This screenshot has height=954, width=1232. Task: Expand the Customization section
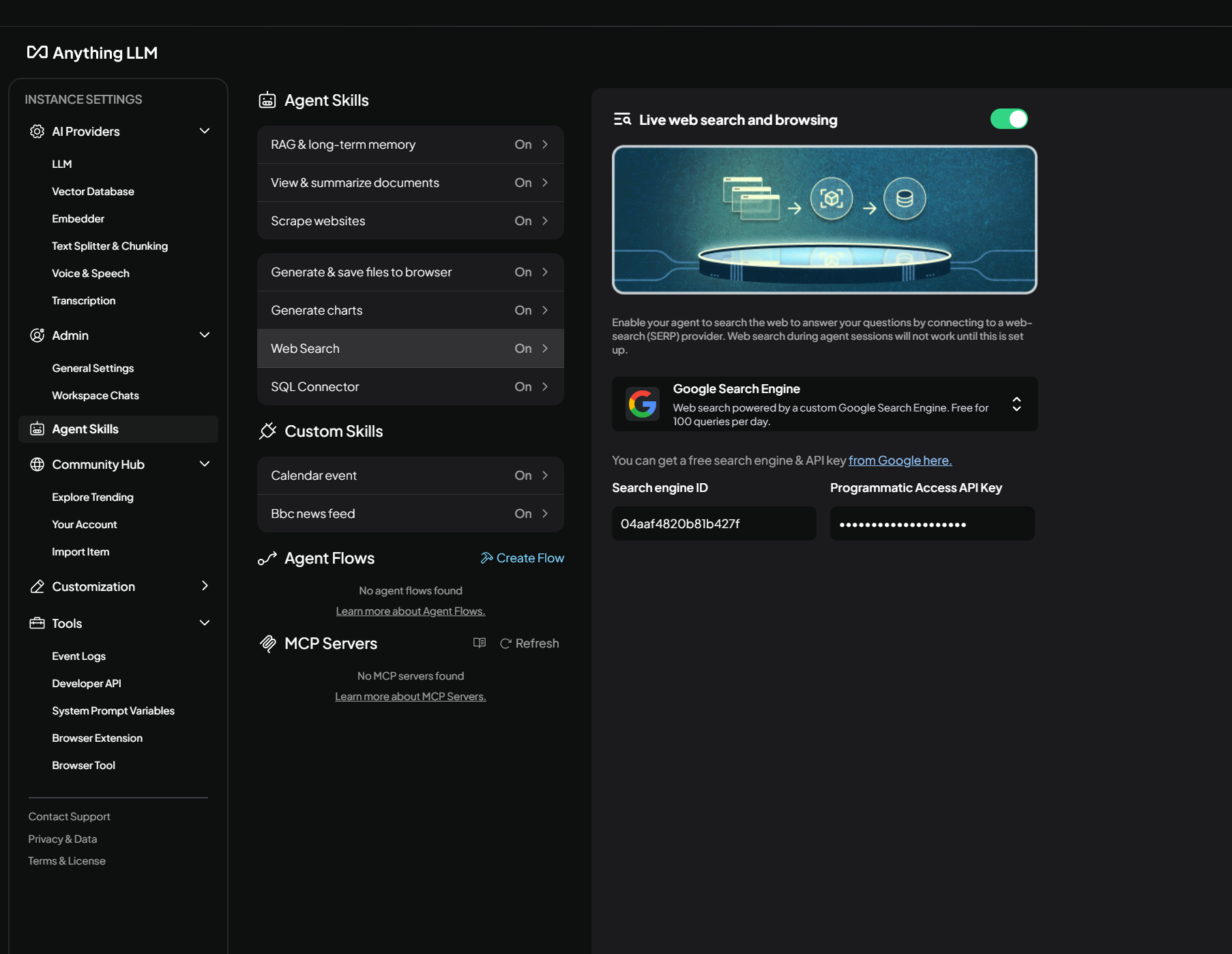(204, 586)
